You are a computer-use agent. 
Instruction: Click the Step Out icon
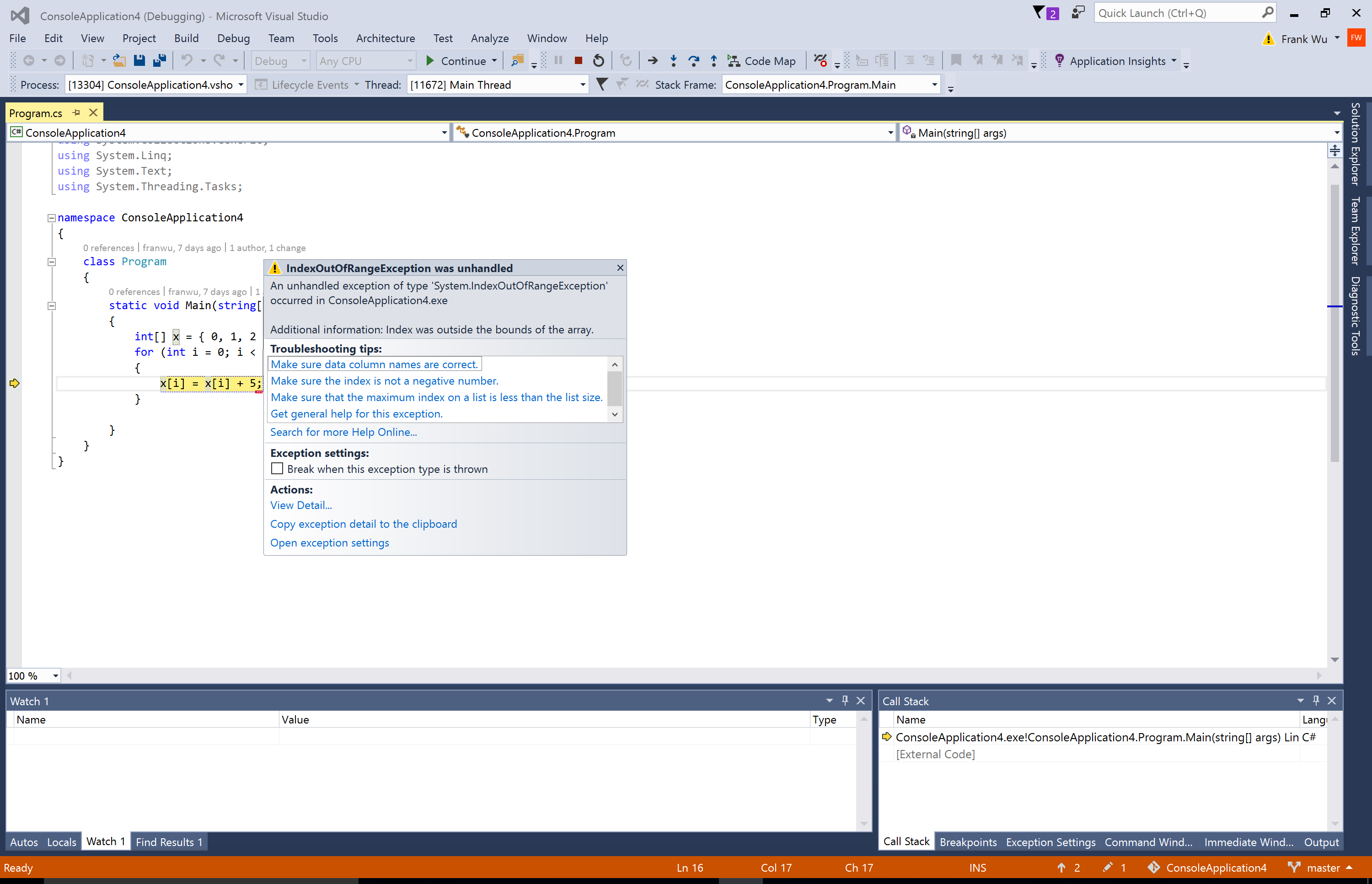point(713,61)
